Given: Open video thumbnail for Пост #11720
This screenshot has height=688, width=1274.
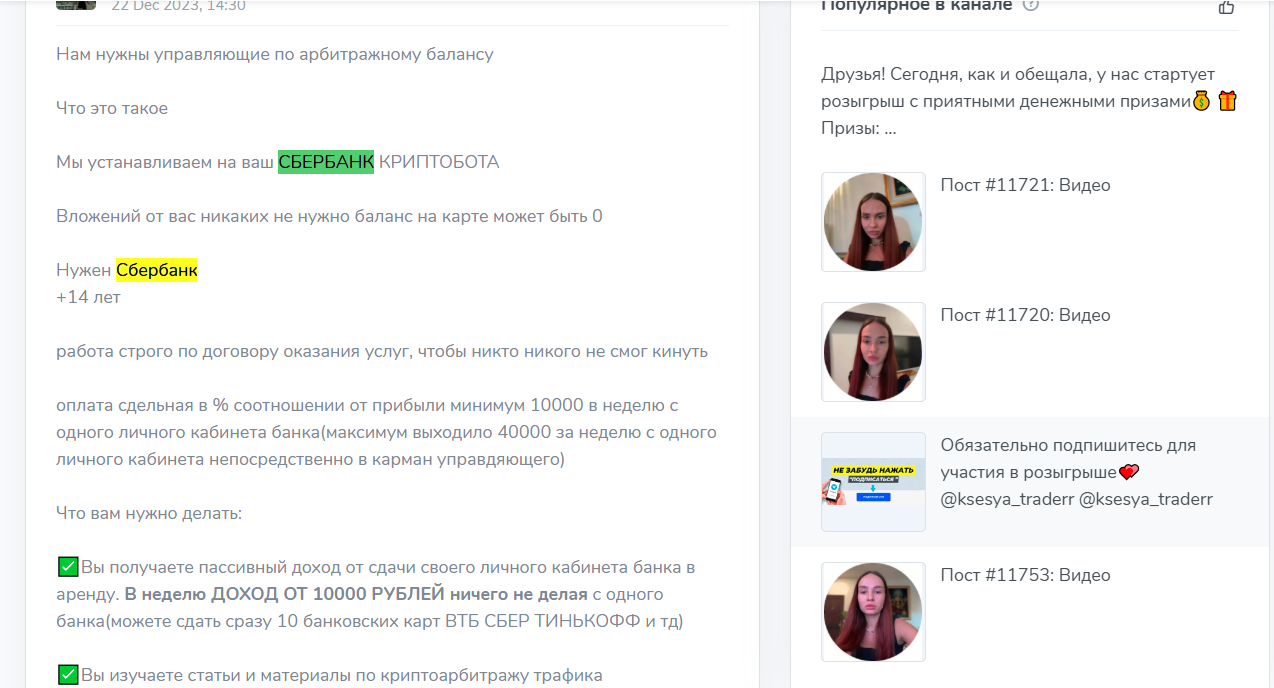Looking at the screenshot, I should point(873,352).
